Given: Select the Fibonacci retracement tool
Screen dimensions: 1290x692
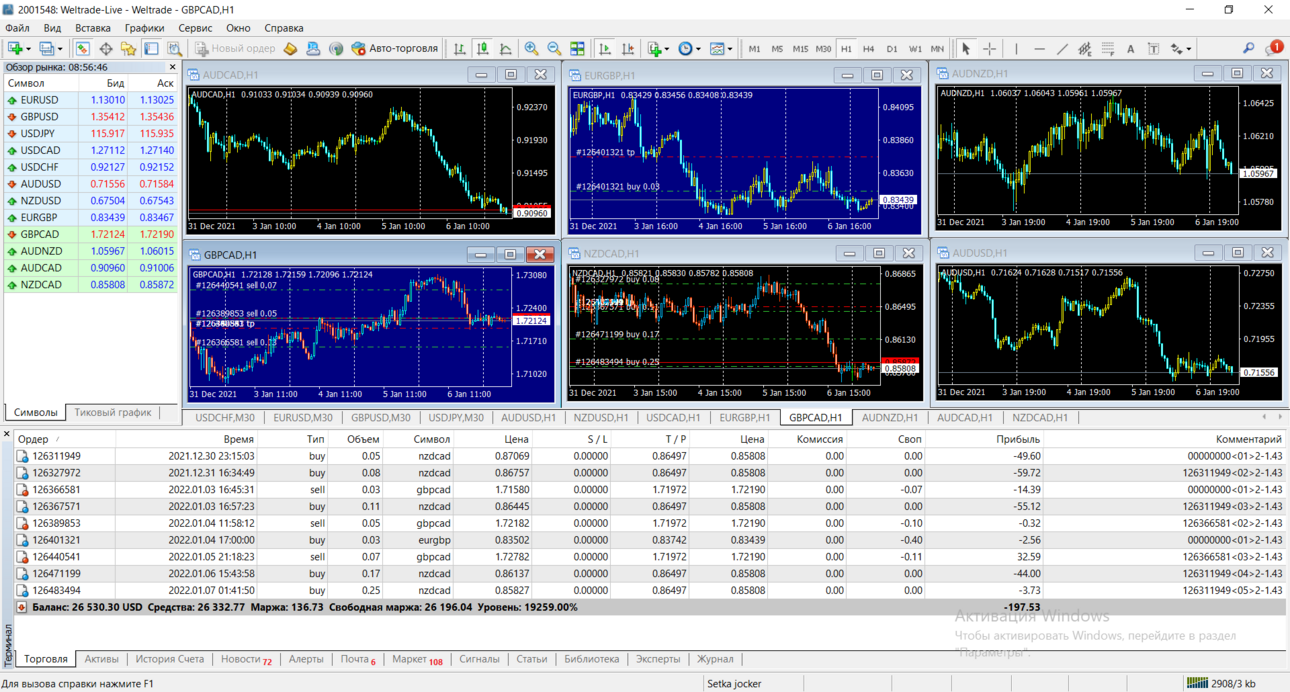Looking at the screenshot, I should (x=1108, y=48).
